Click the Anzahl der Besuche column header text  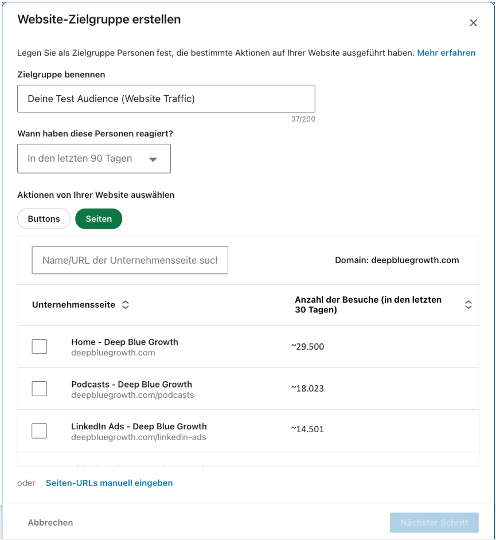[368, 305]
